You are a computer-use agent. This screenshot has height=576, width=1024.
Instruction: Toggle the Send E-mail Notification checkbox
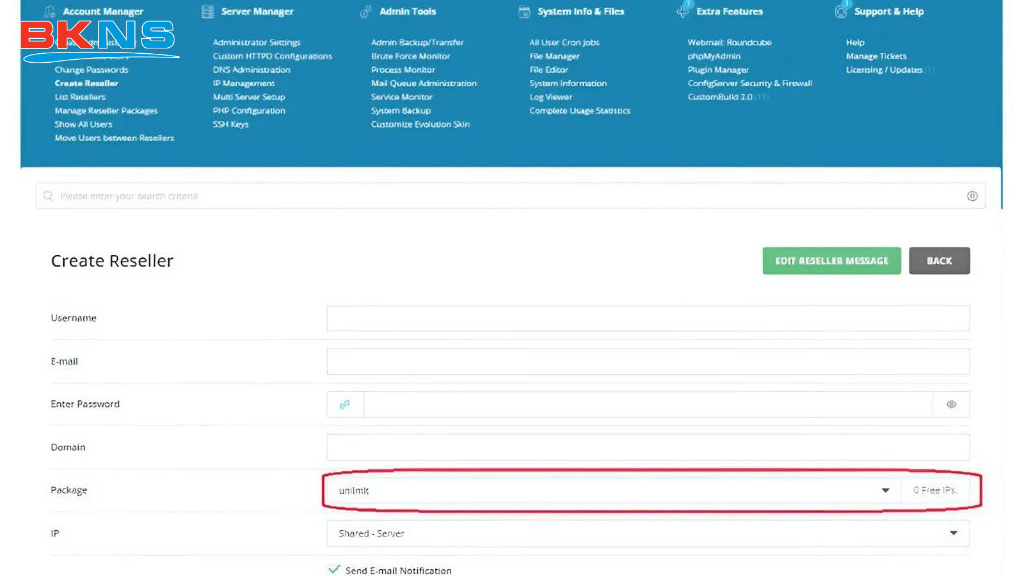pyautogui.click(x=334, y=570)
